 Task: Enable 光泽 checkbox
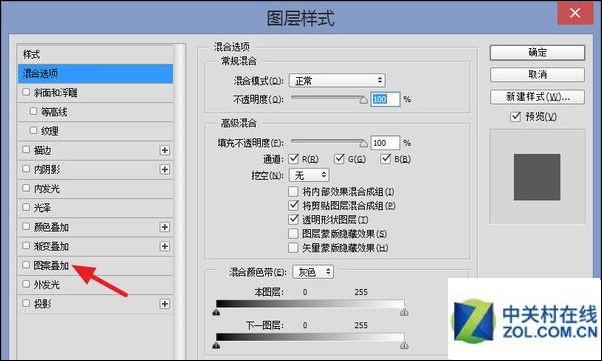pos(26,207)
